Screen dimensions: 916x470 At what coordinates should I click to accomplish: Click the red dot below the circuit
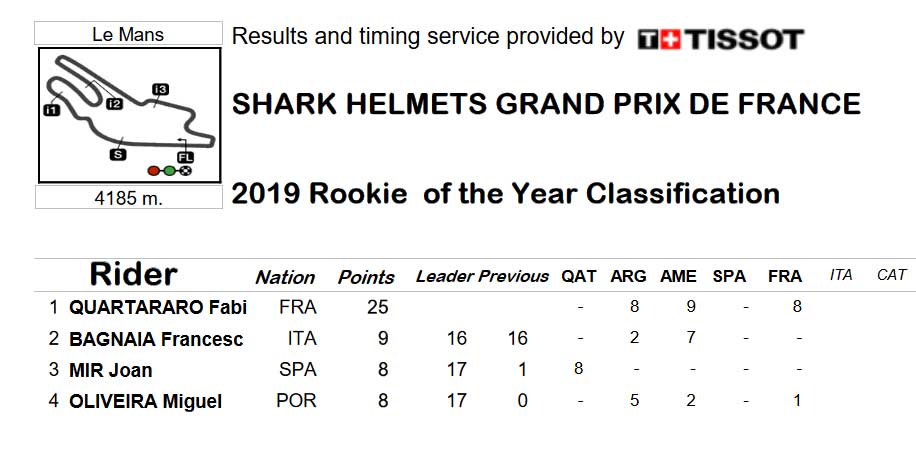(x=154, y=171)
